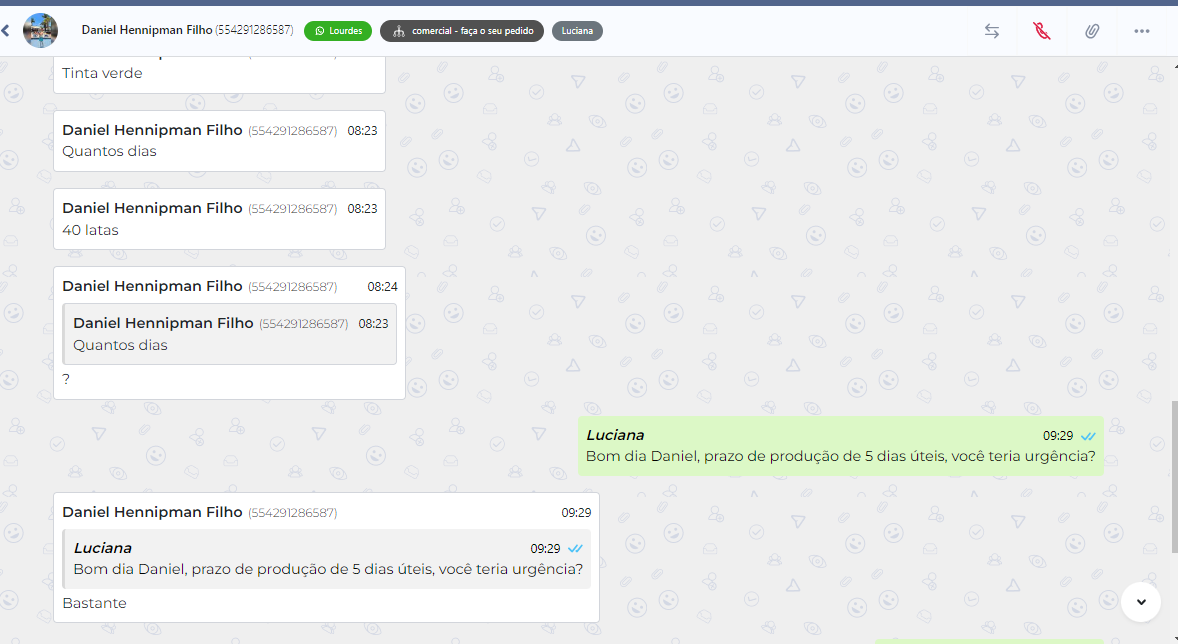1178x644 pixels.
Task: Click the red end-call phone icon
Action: [1042, 31]
